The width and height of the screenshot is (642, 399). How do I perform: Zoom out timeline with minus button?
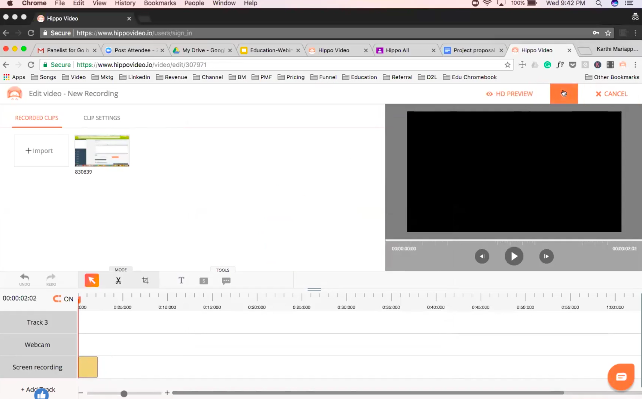[x=81, y=393]
